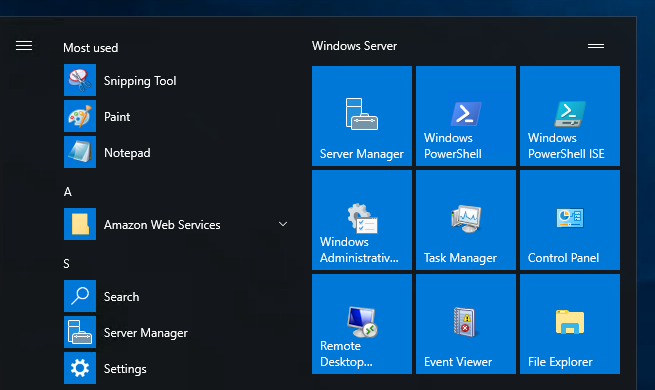The image size is (655, 390).
Task: Open the Search magnifier icon
Action: pyautogui.click(x=80, y=296)
